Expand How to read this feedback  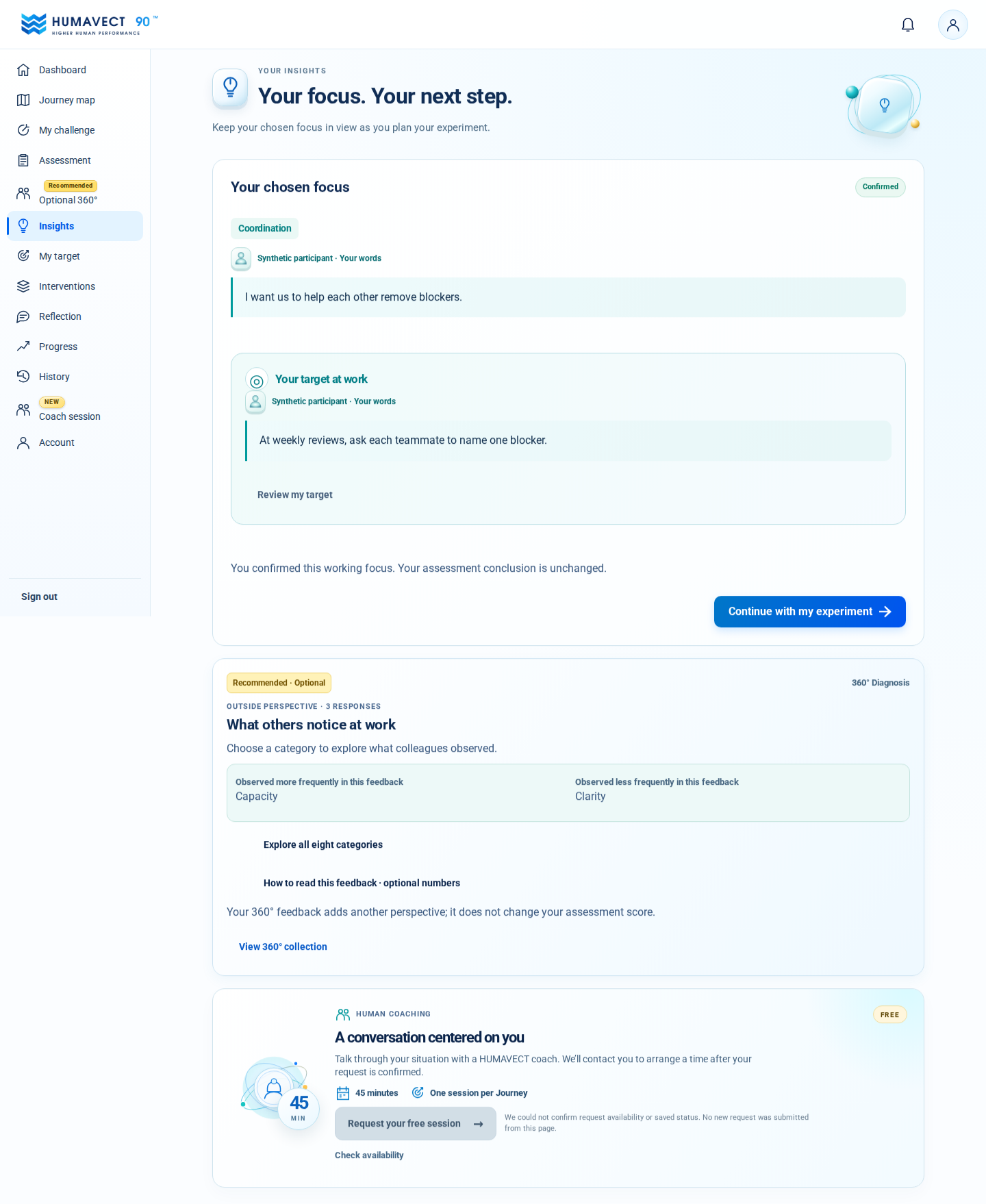362,883
